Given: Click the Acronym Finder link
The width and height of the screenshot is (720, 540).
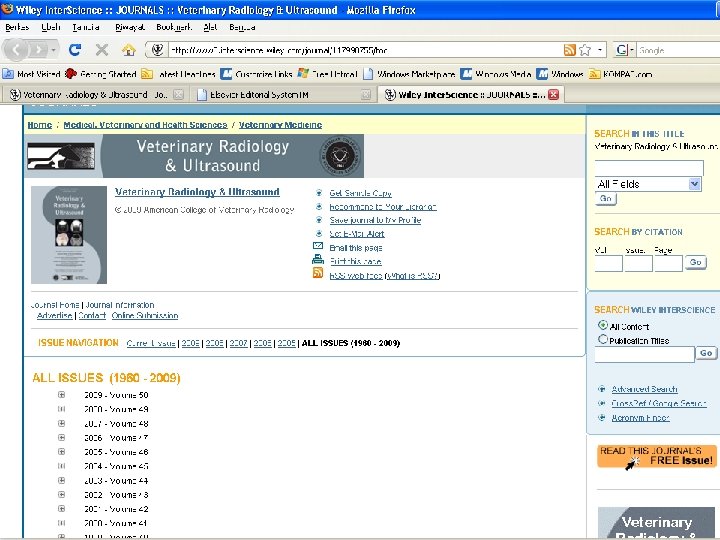Looking at the screenshot, I should coord(640,418).
